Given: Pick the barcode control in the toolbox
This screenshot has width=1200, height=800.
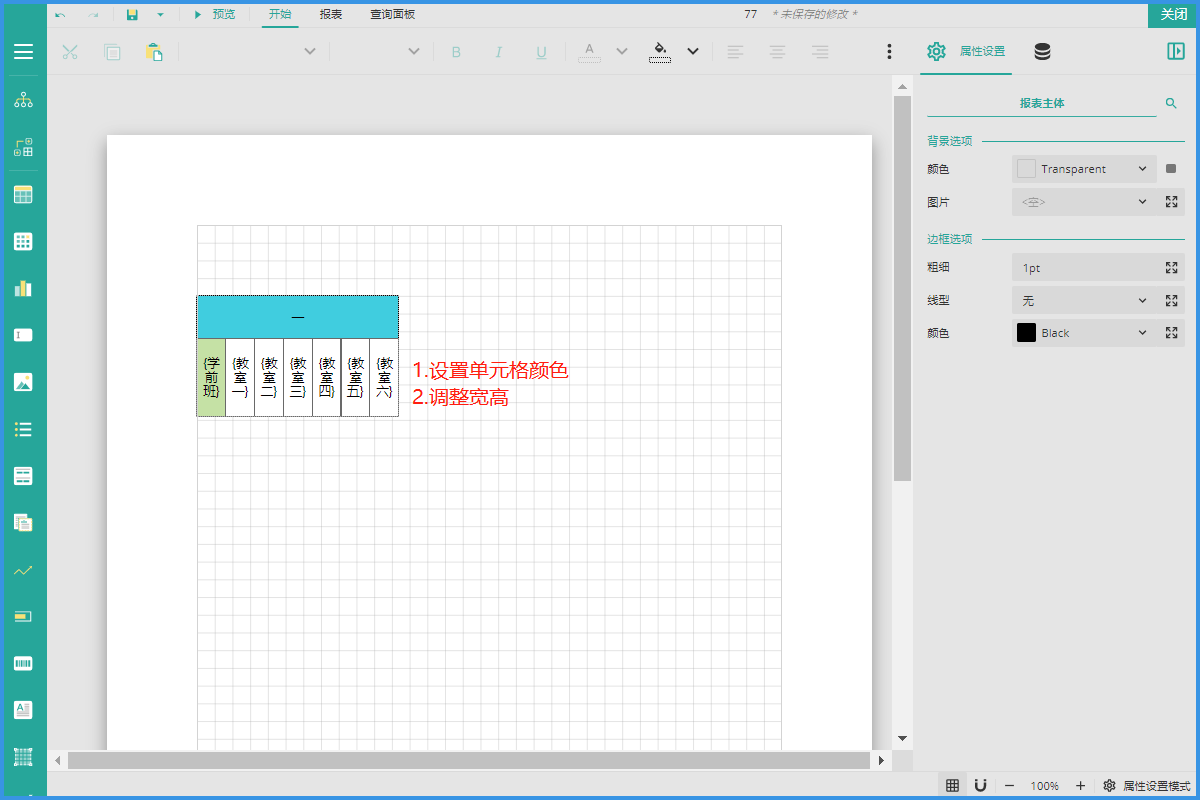Looking at the screenshot, I should point(23,663).
